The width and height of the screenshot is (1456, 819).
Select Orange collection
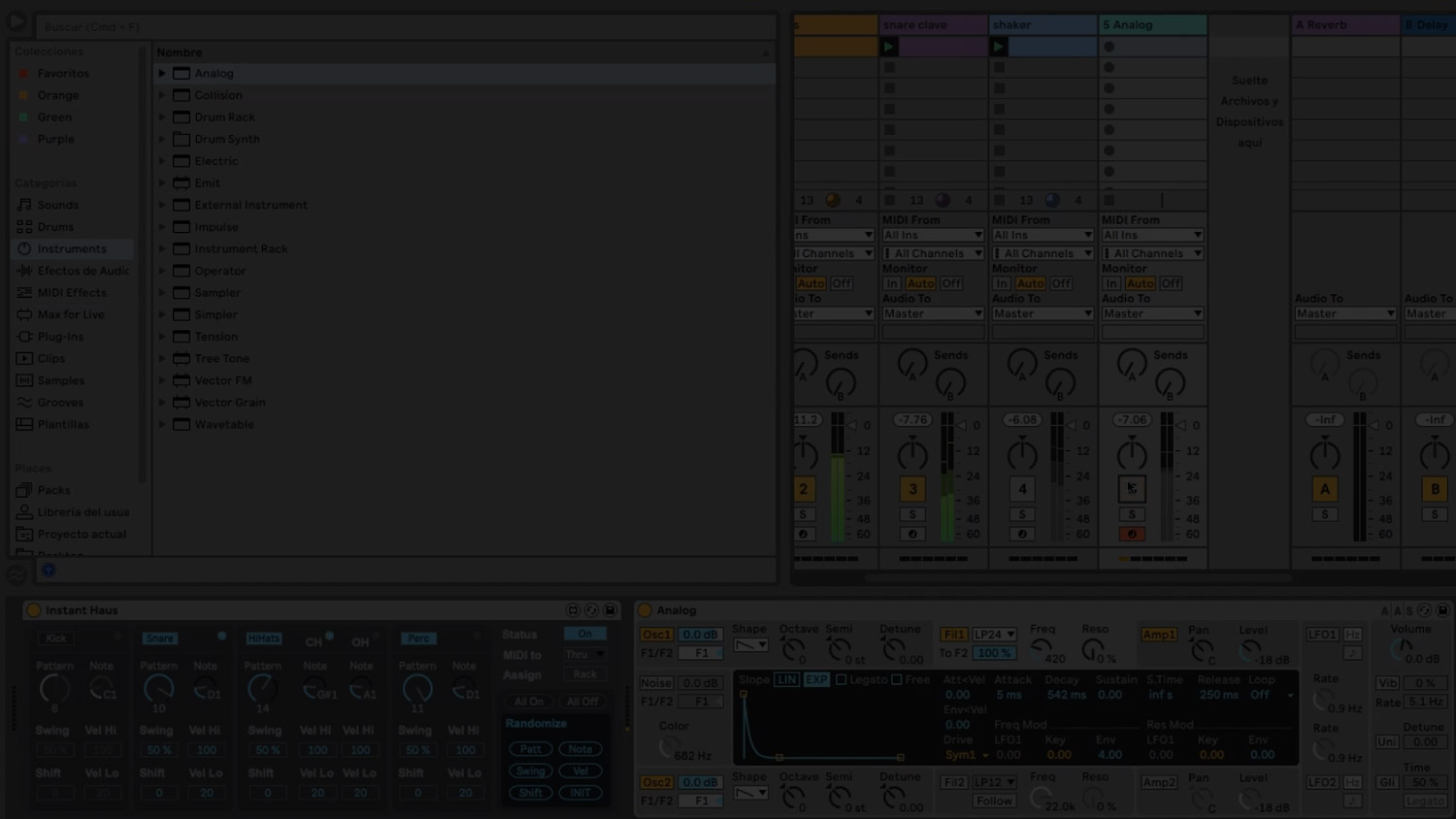tap(58, 95)
